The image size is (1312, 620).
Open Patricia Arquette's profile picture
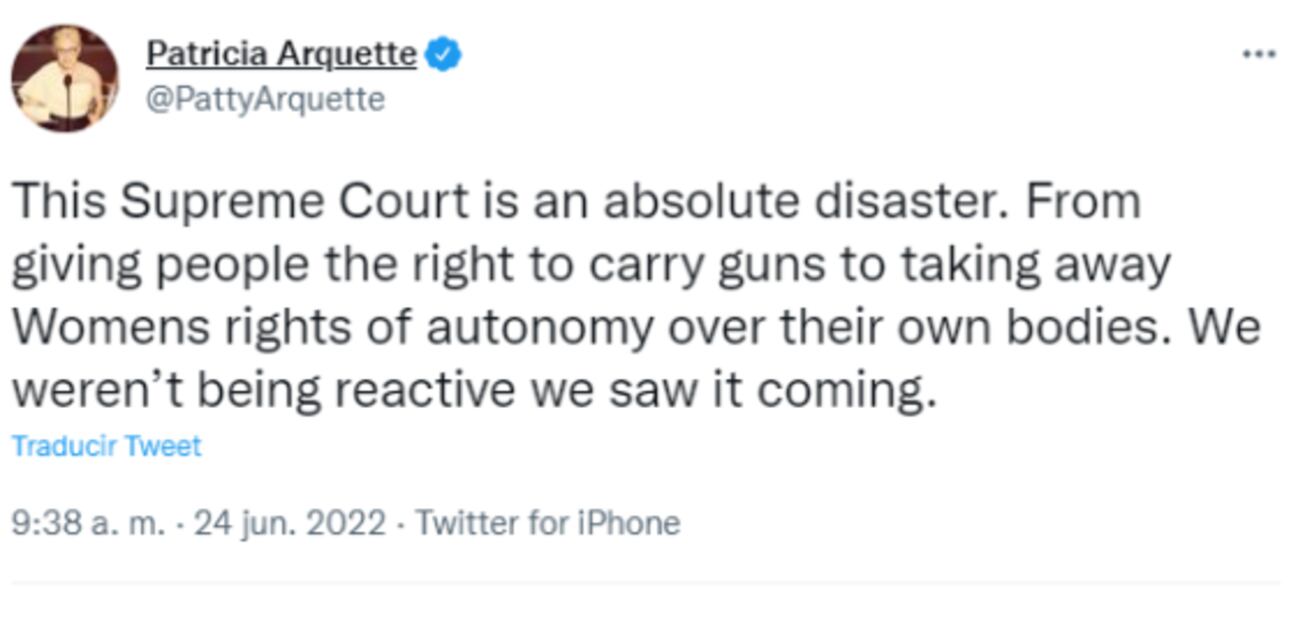click(64, 78)
